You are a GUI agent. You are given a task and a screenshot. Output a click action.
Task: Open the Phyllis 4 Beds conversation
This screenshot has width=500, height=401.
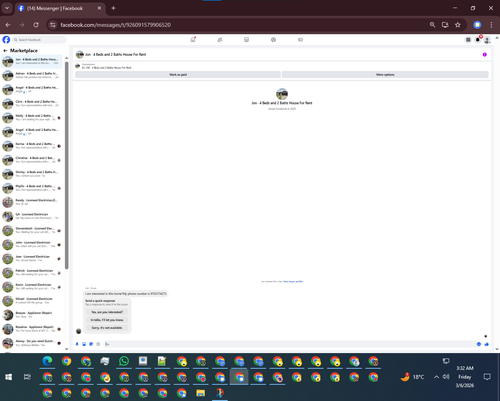click(x=32, y=188)
